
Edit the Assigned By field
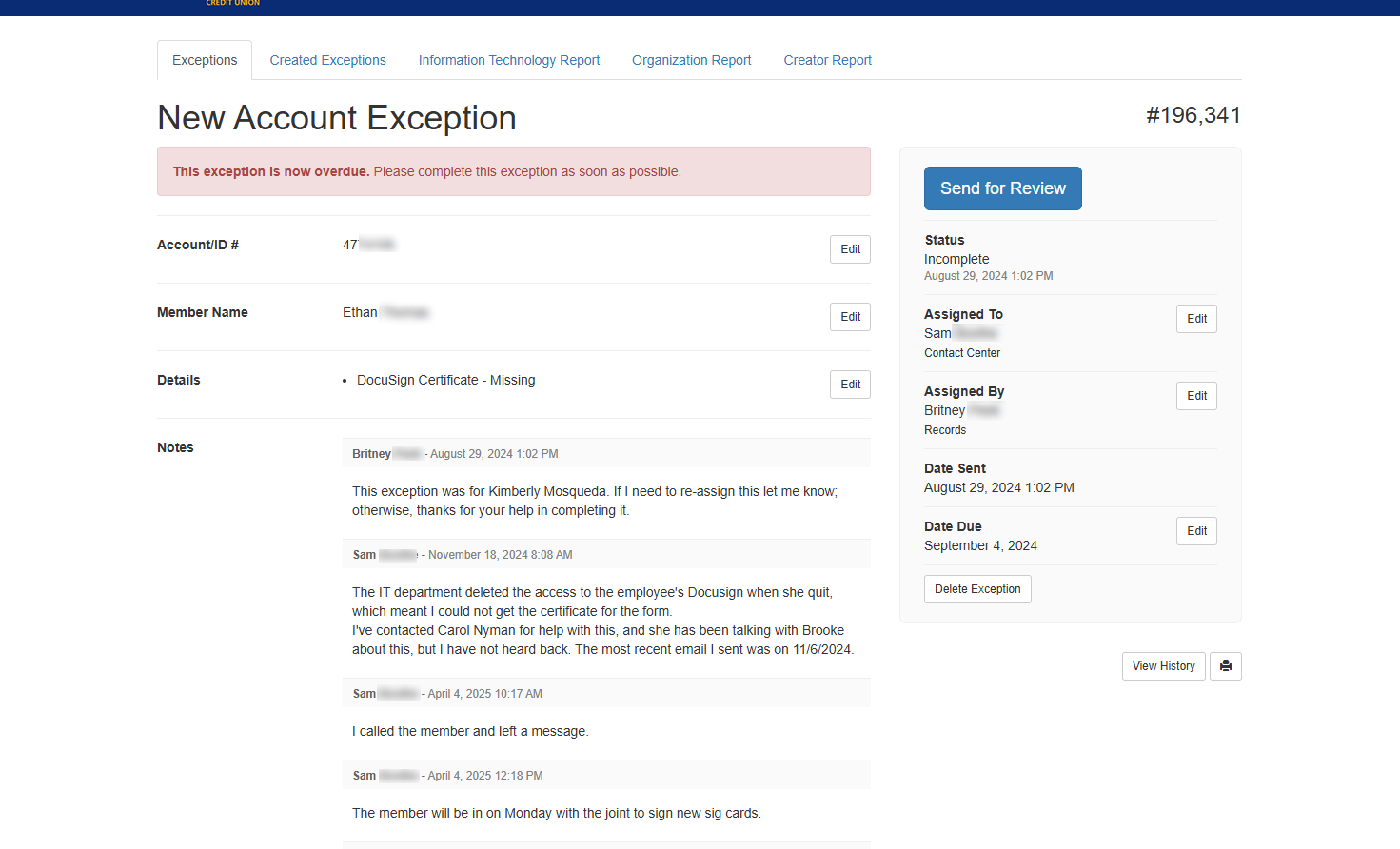[1196, 395]
